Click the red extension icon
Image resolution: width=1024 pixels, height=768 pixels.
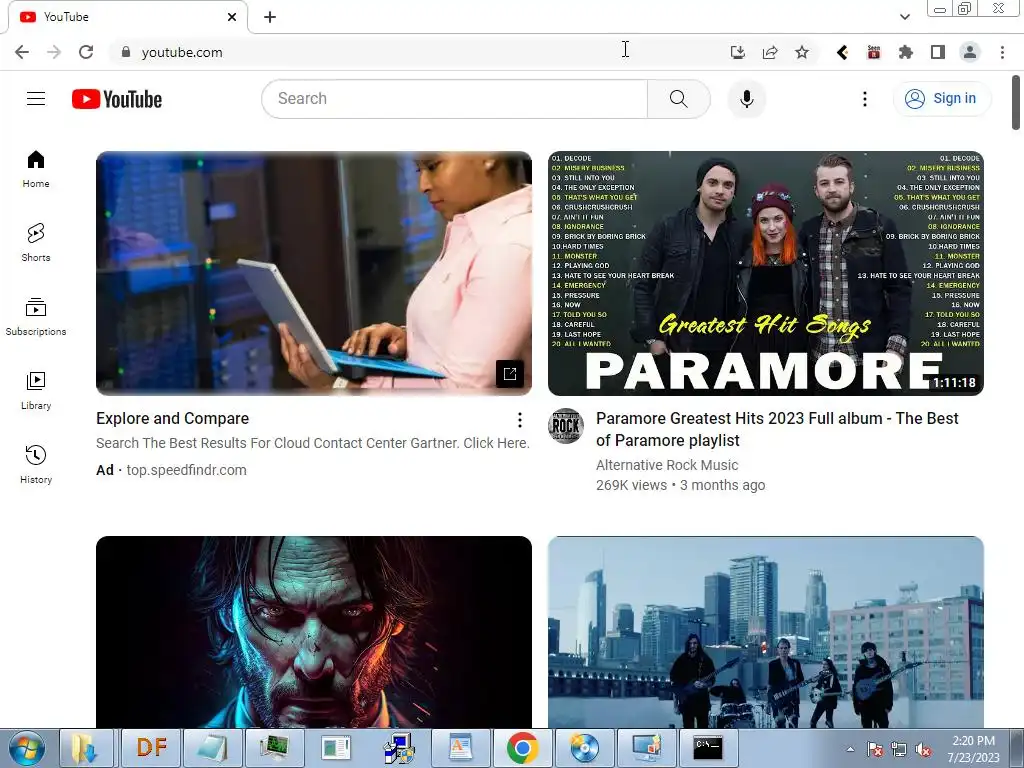(874, 52)
